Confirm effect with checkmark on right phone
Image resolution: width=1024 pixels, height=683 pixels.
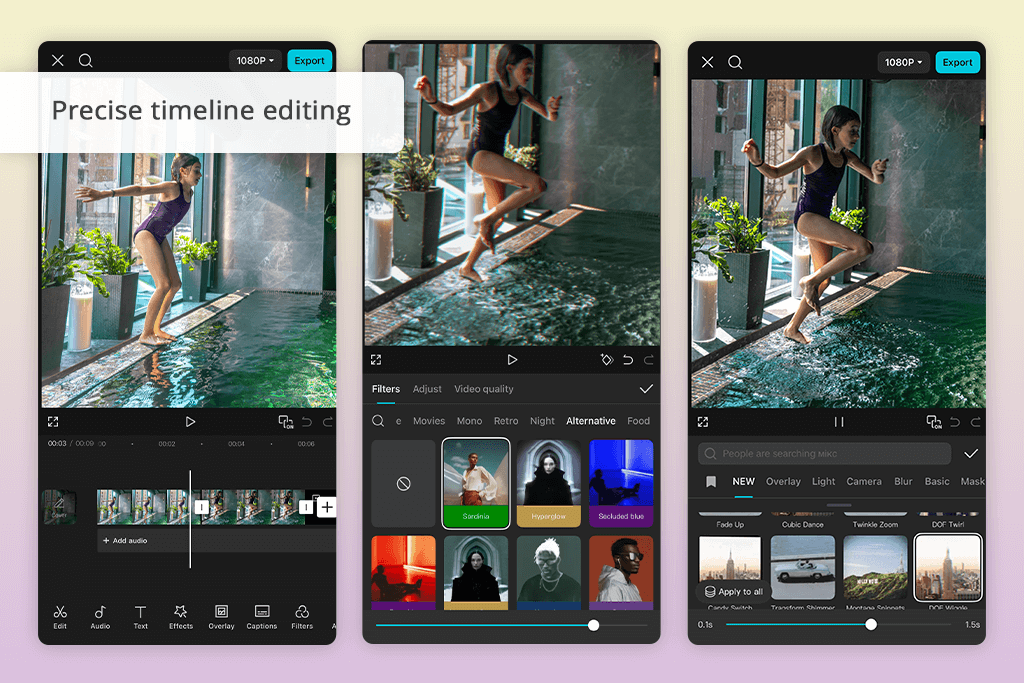pyautogui.click(x=971, y=453)
